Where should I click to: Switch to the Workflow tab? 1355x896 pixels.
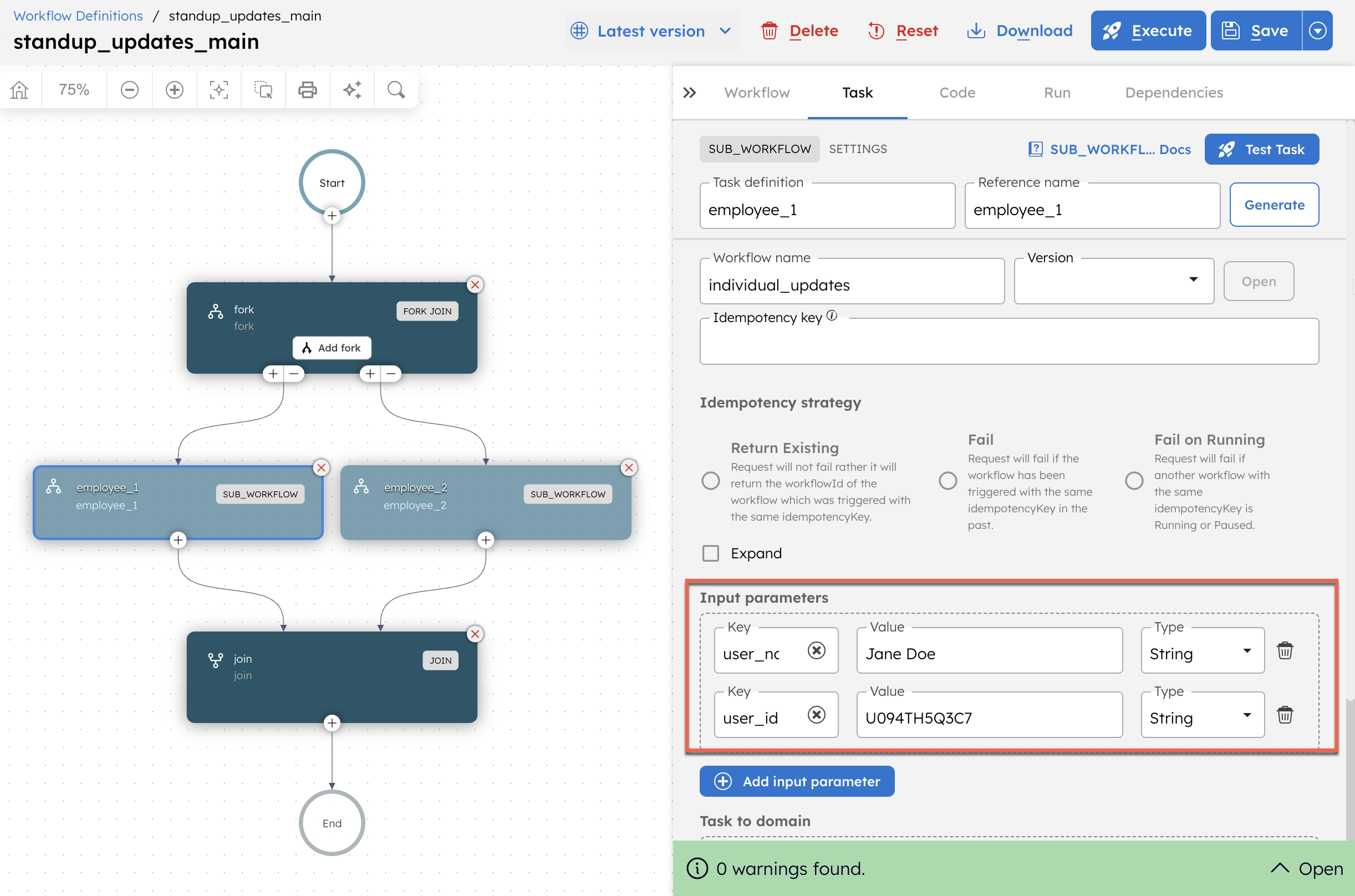click(756, 93)
